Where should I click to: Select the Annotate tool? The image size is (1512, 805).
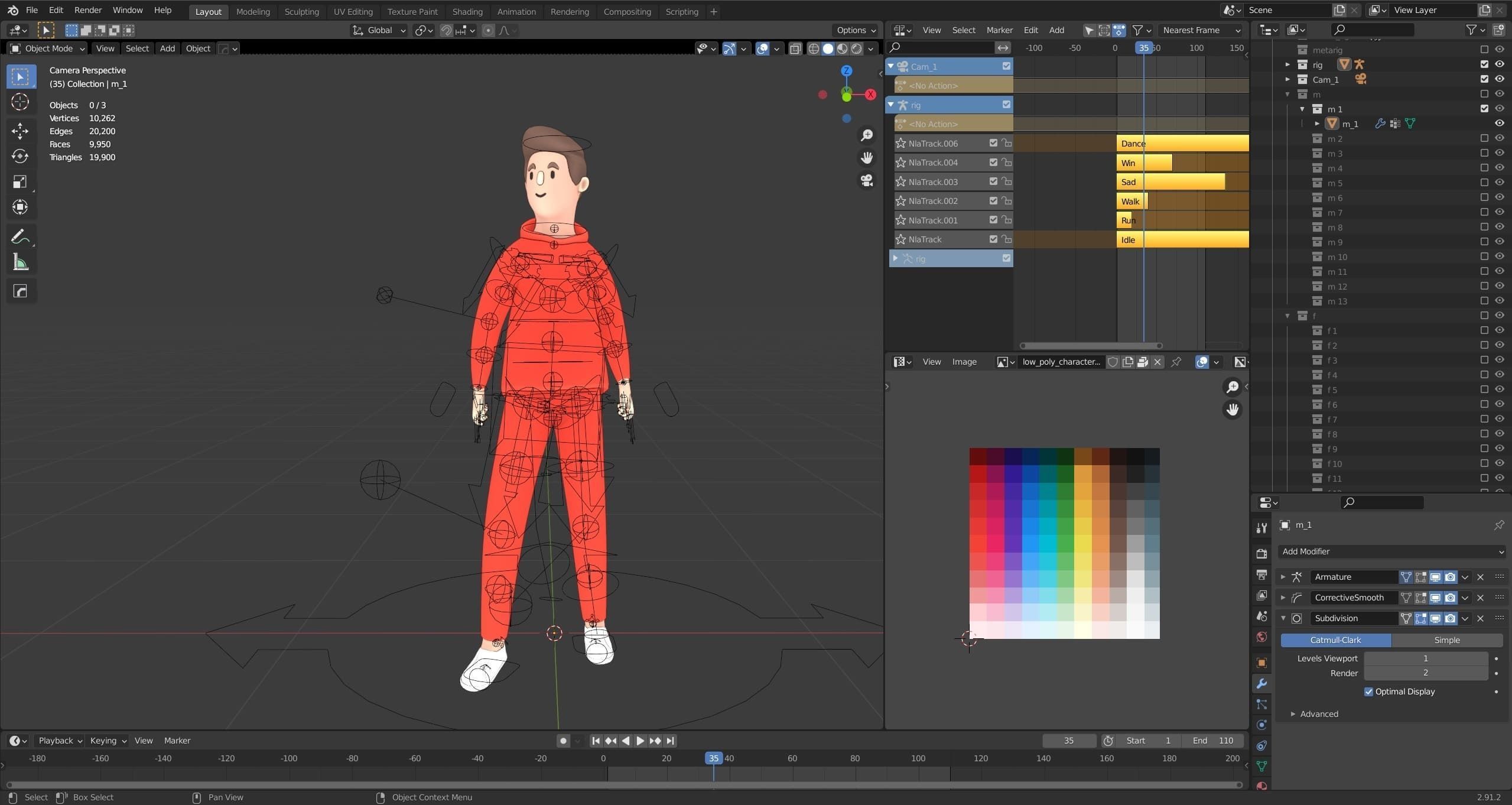20,236
